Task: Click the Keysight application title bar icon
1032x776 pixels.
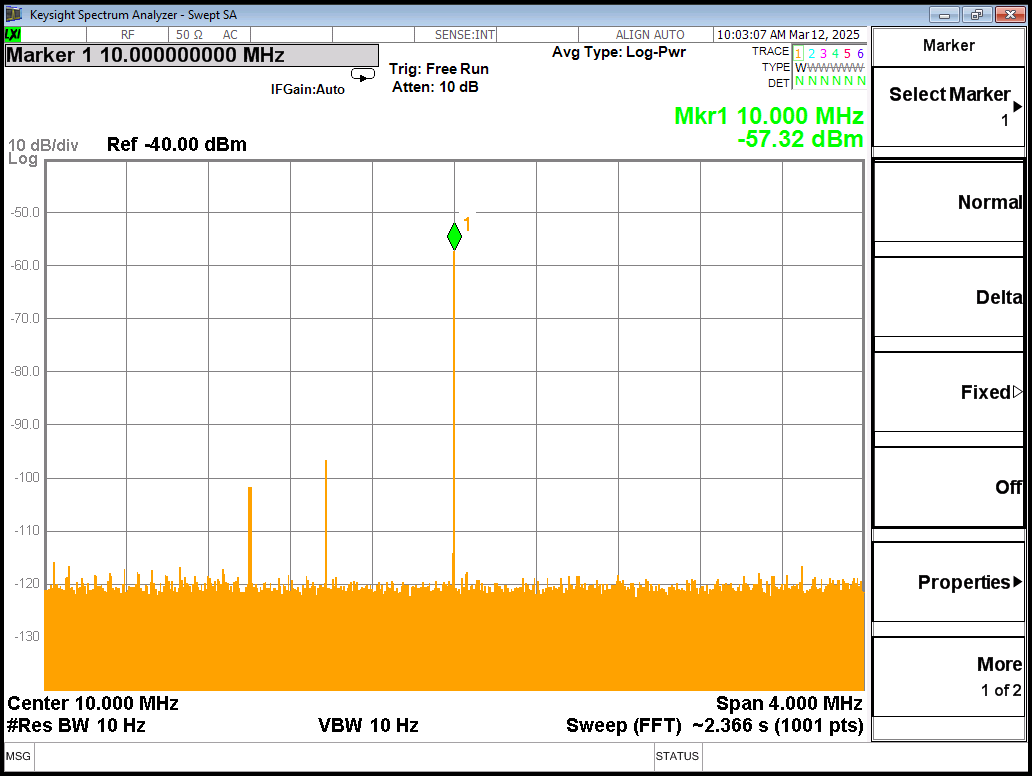Action: tap(14, 15)
